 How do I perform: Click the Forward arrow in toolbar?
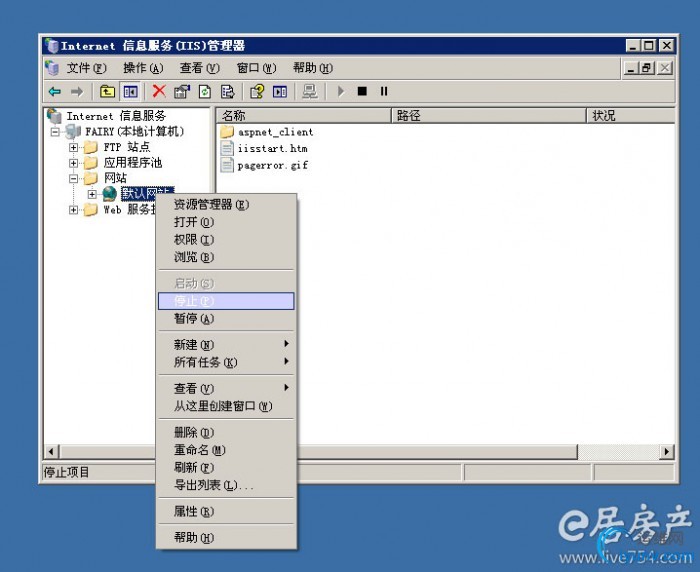pos(77,92)
